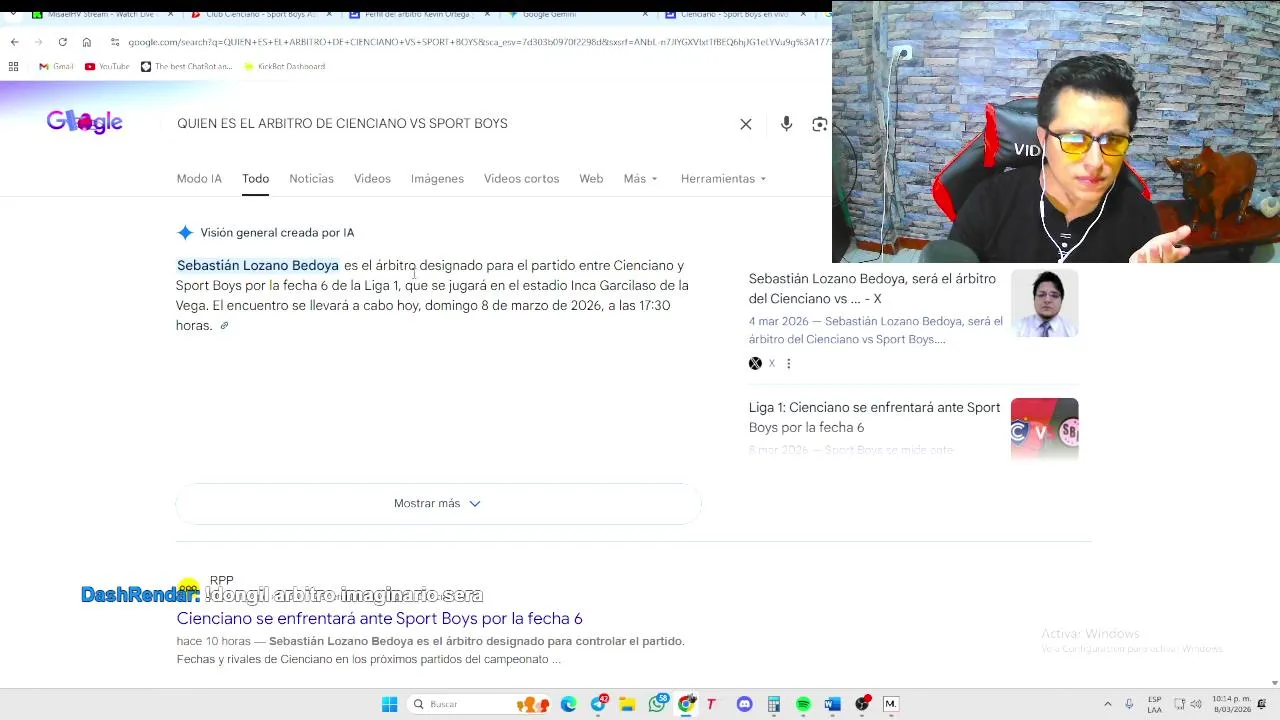
Task: Click the microphone icon in system tray
Action: coord(1129,704)
